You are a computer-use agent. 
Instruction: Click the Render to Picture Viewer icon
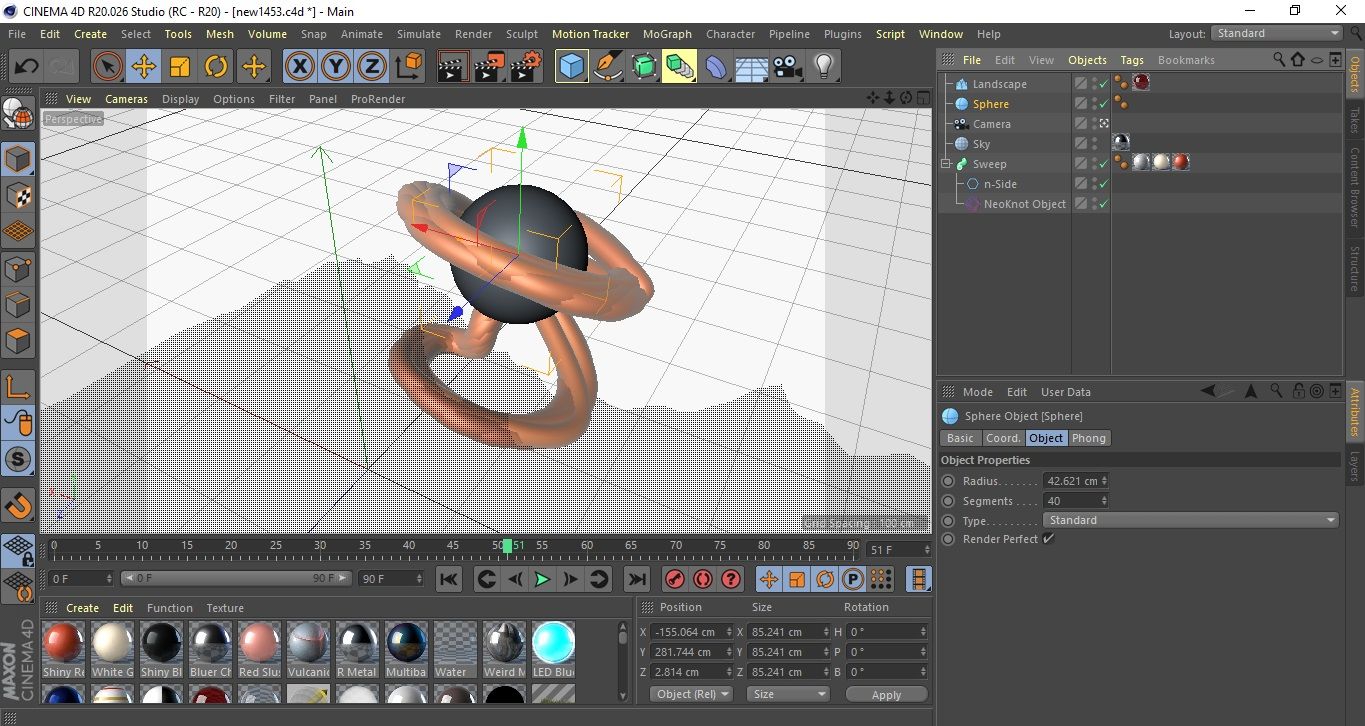489,67
